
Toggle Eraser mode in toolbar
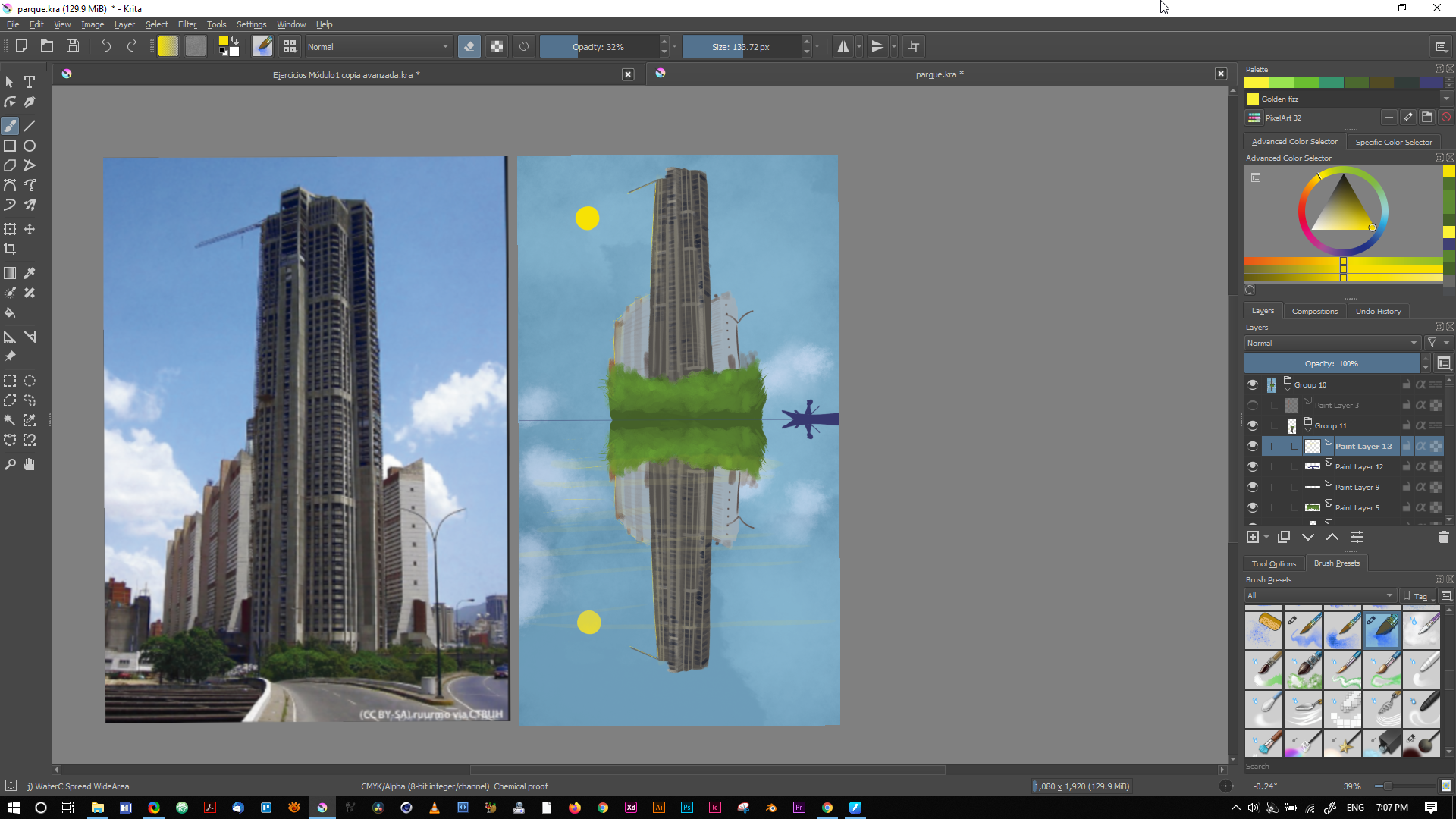tap(469, 46)
